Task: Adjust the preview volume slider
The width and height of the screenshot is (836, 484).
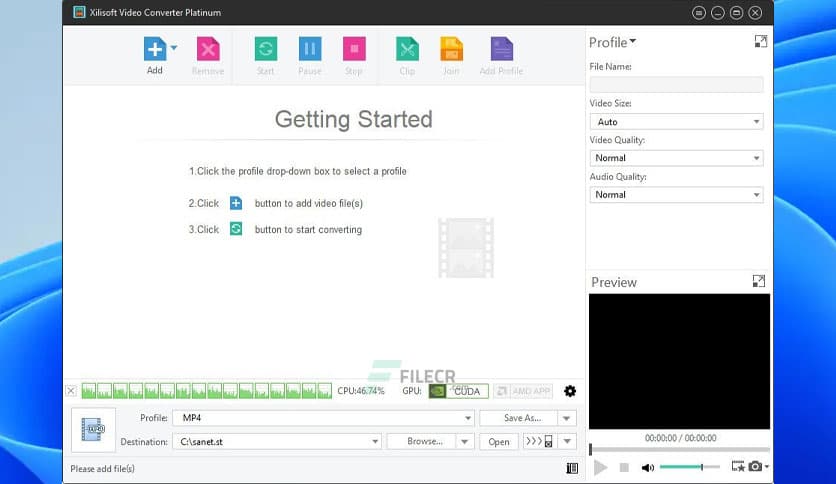Action: pos(690,467)
